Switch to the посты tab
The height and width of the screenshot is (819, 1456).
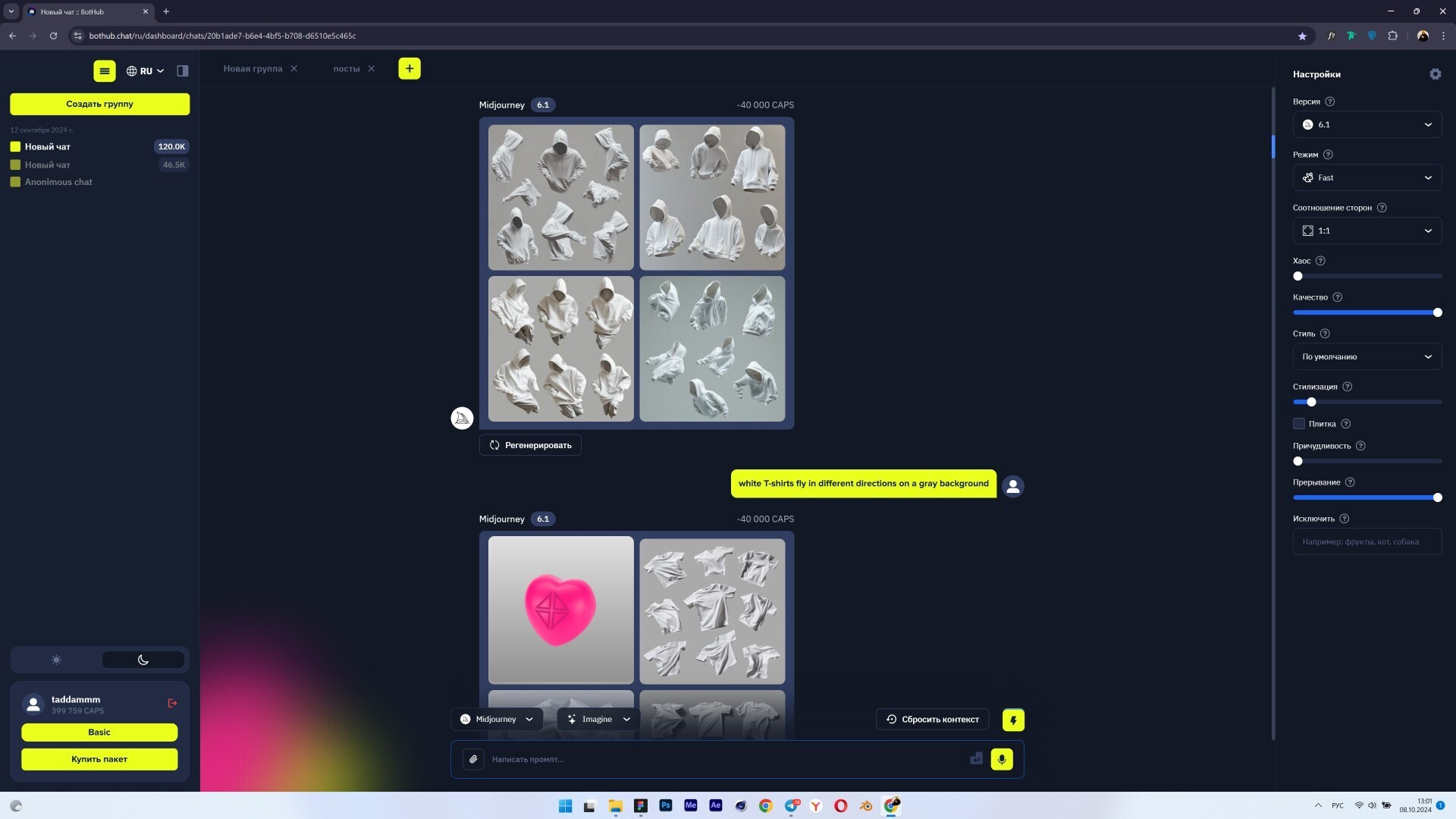click(347, 69)
